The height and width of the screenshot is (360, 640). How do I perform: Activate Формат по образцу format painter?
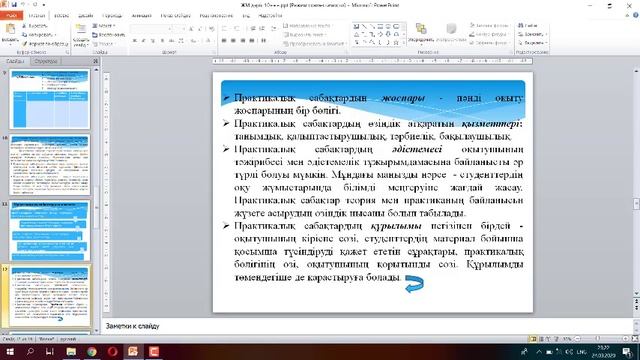click(45, 44)
